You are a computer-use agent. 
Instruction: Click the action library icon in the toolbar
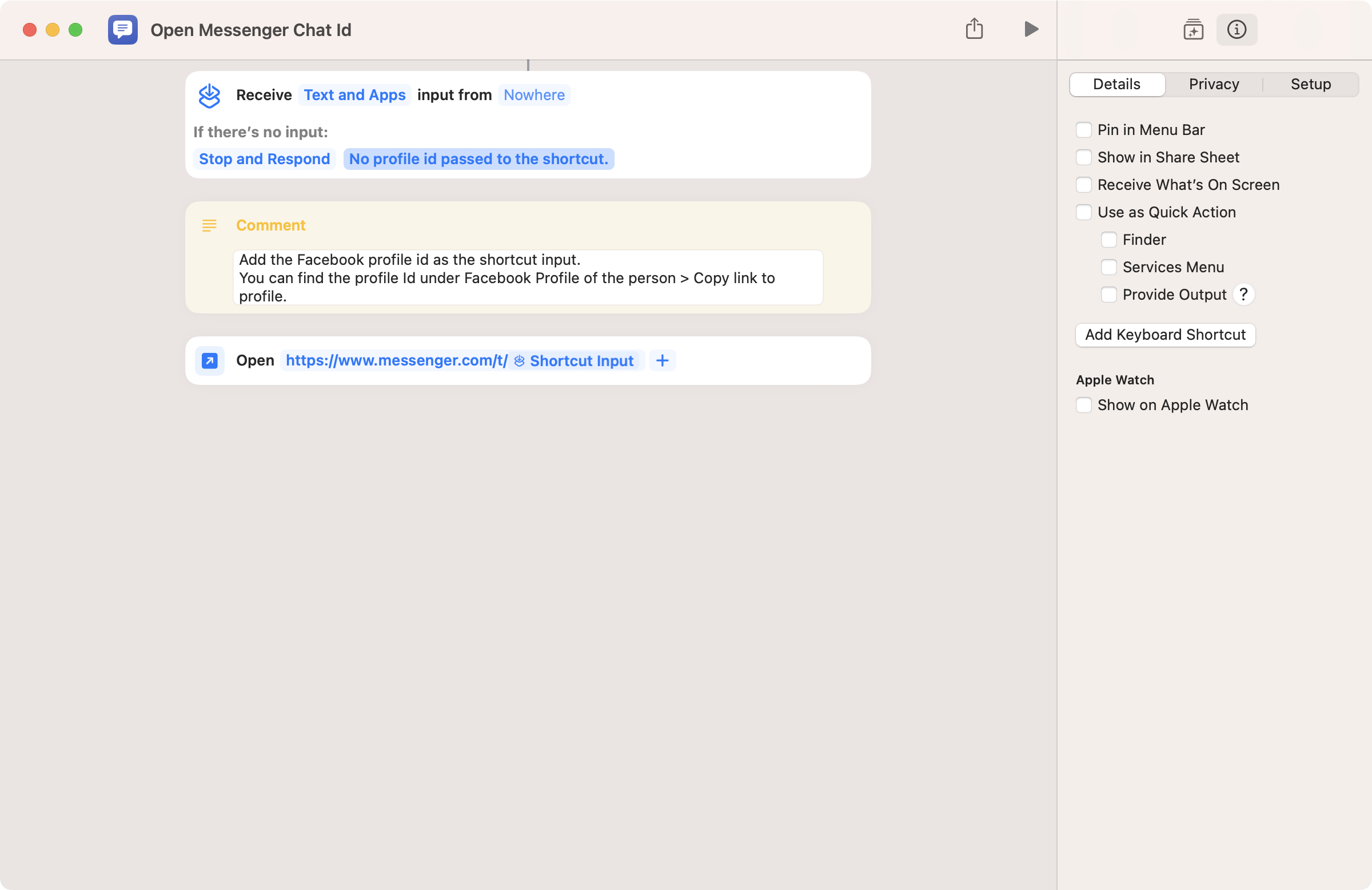coord(1193,29)
